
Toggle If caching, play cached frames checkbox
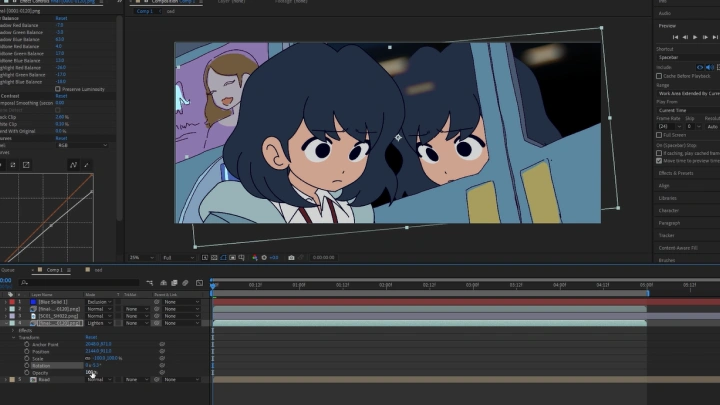[659, 153]
